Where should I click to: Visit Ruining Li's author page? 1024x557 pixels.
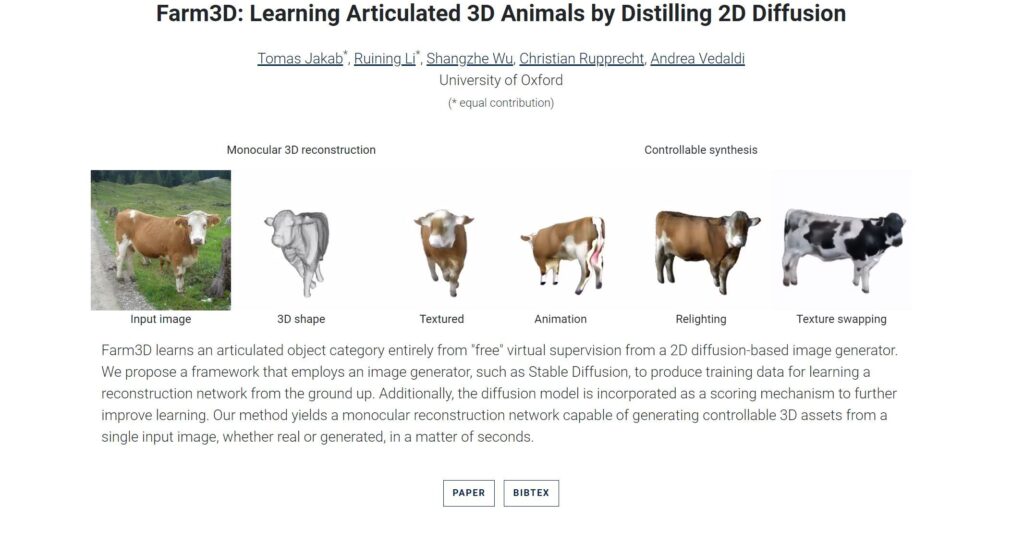point(384,58)
